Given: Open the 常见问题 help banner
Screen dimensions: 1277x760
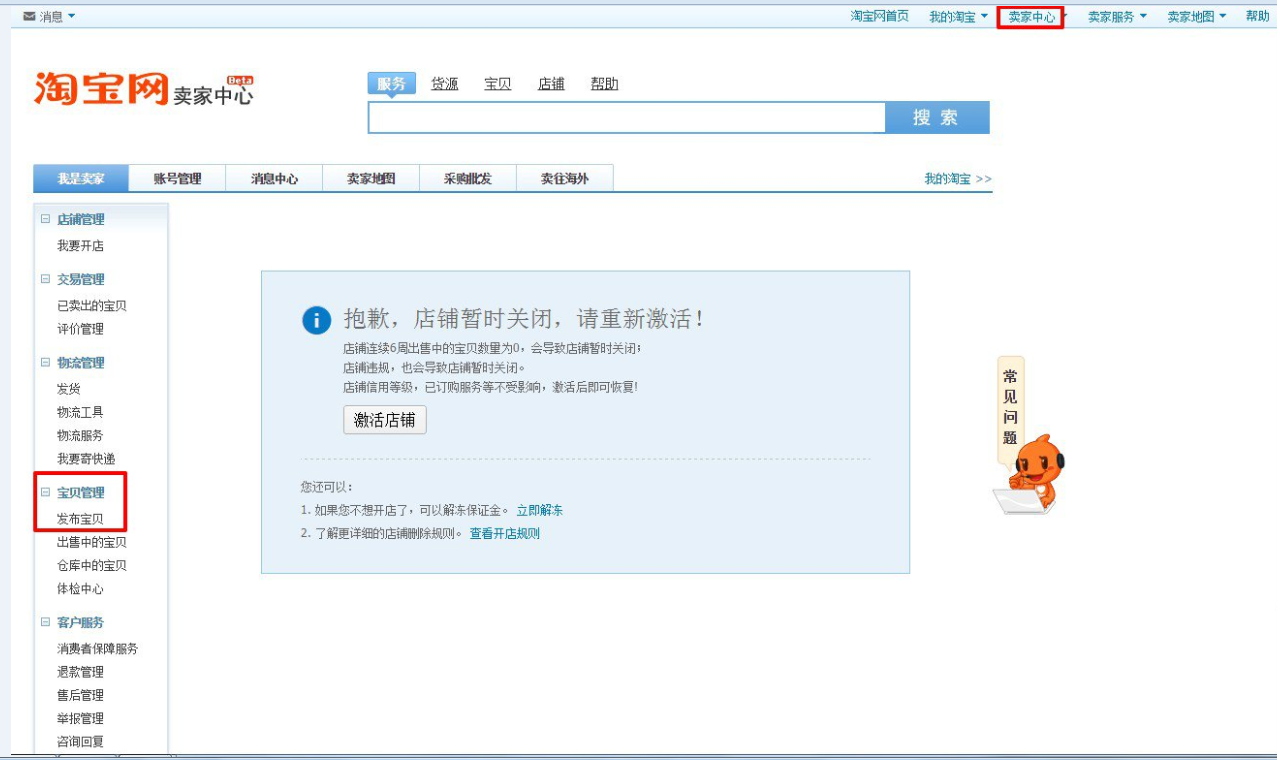Looking at the screenshot, I should coord(1010,407).
